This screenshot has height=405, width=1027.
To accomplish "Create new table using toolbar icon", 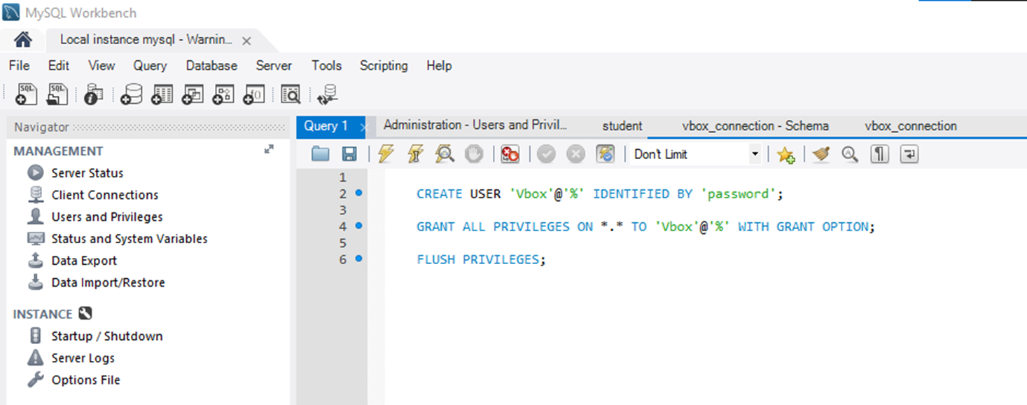I will pos(162,95).
